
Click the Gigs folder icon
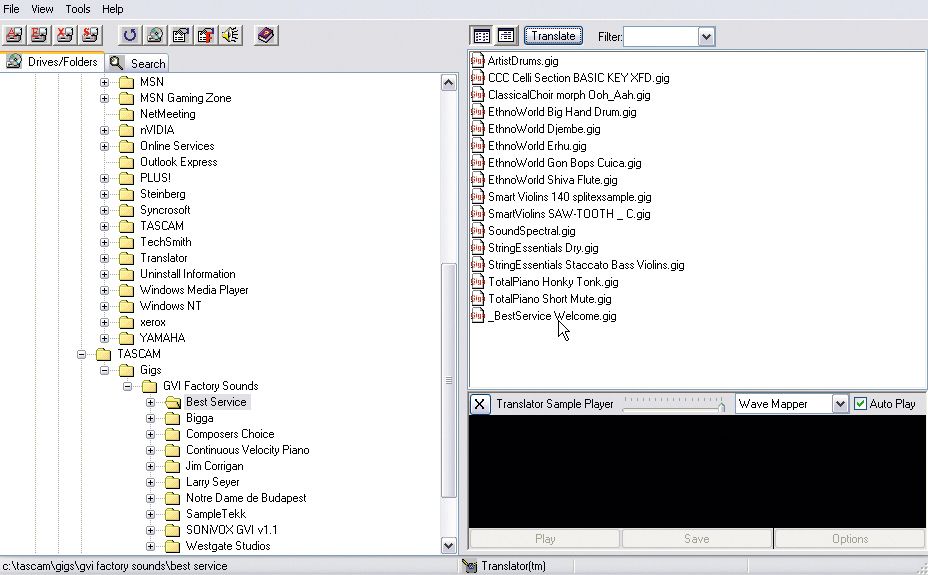click(x=127, y=370)
